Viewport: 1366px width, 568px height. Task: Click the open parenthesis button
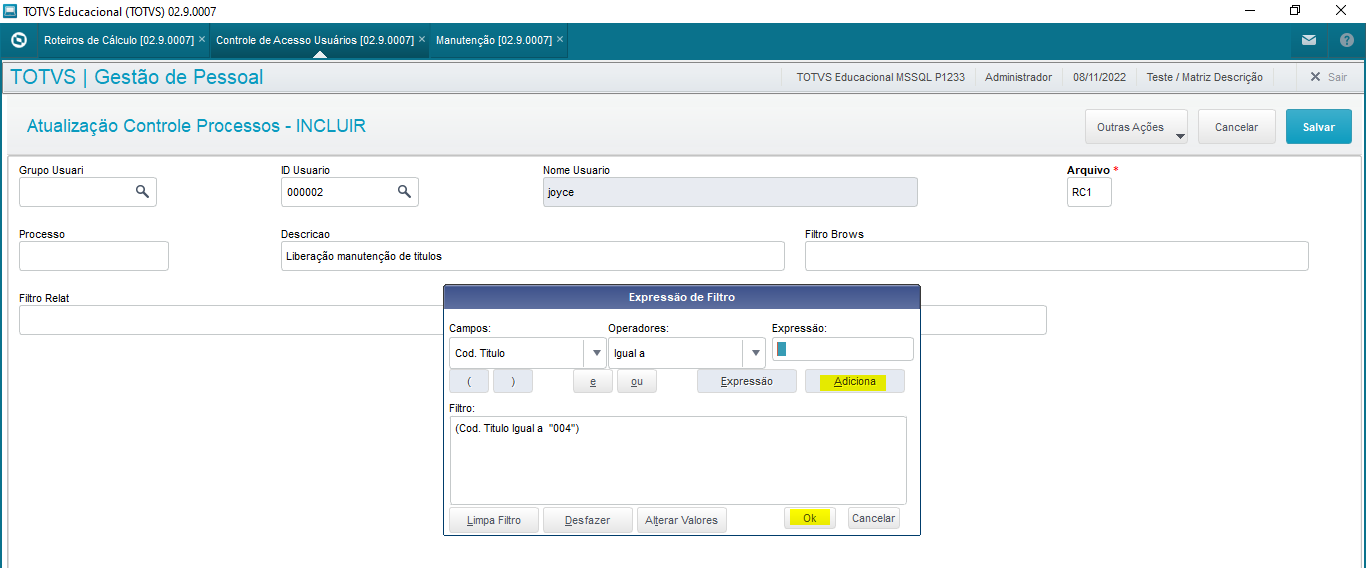469,381
